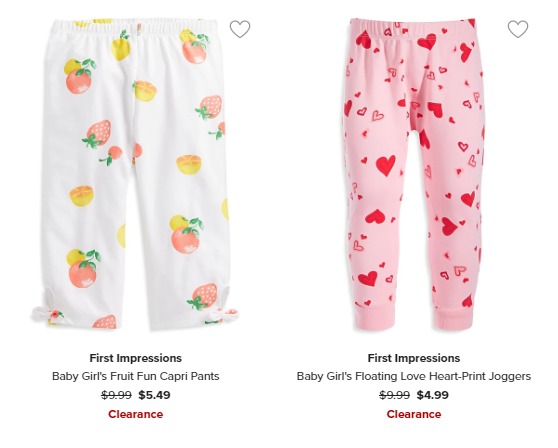Click the First Impressions brand above Joggers
Image resolution: width=558 pixels, height=448 pixels.
click(x=414, y=358)
